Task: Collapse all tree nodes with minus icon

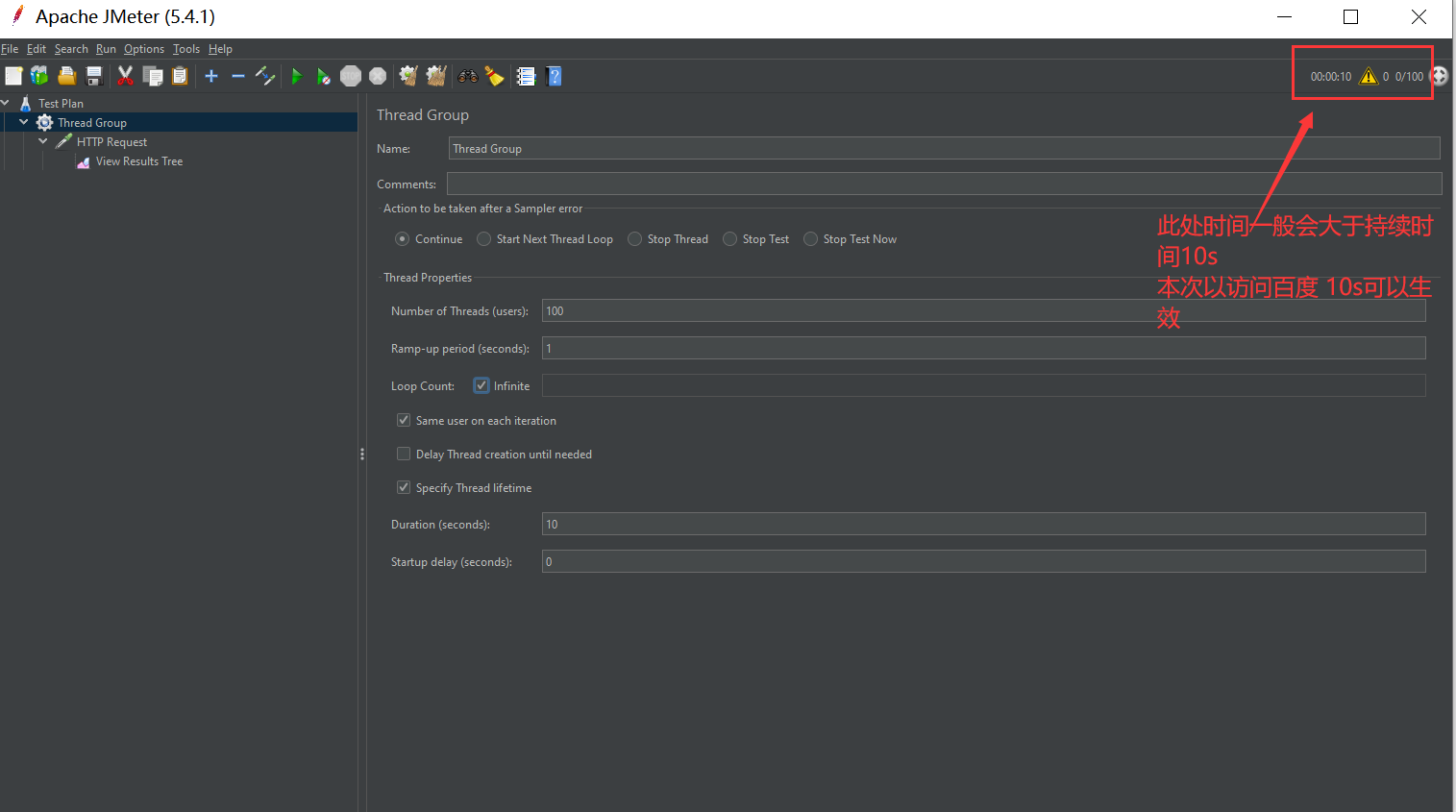Action: 238,76
